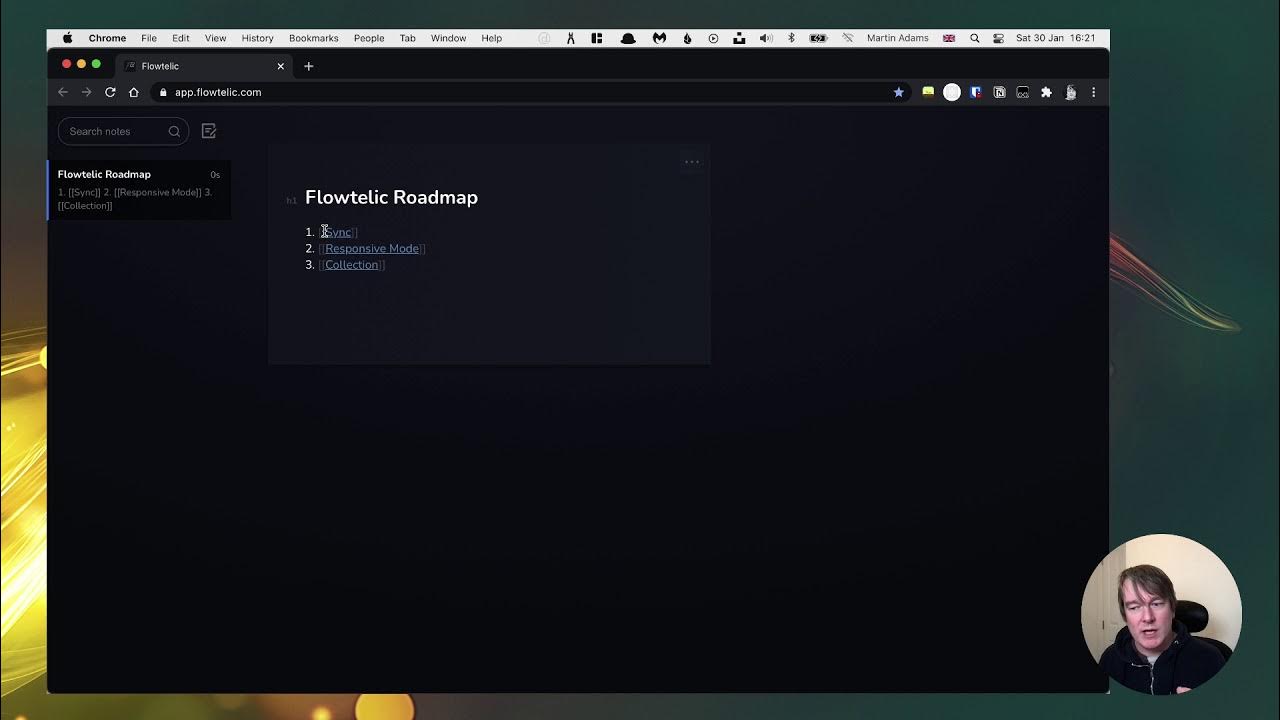Click the h1 marker beside the heading
The image size is (1280, 720).
291,200
